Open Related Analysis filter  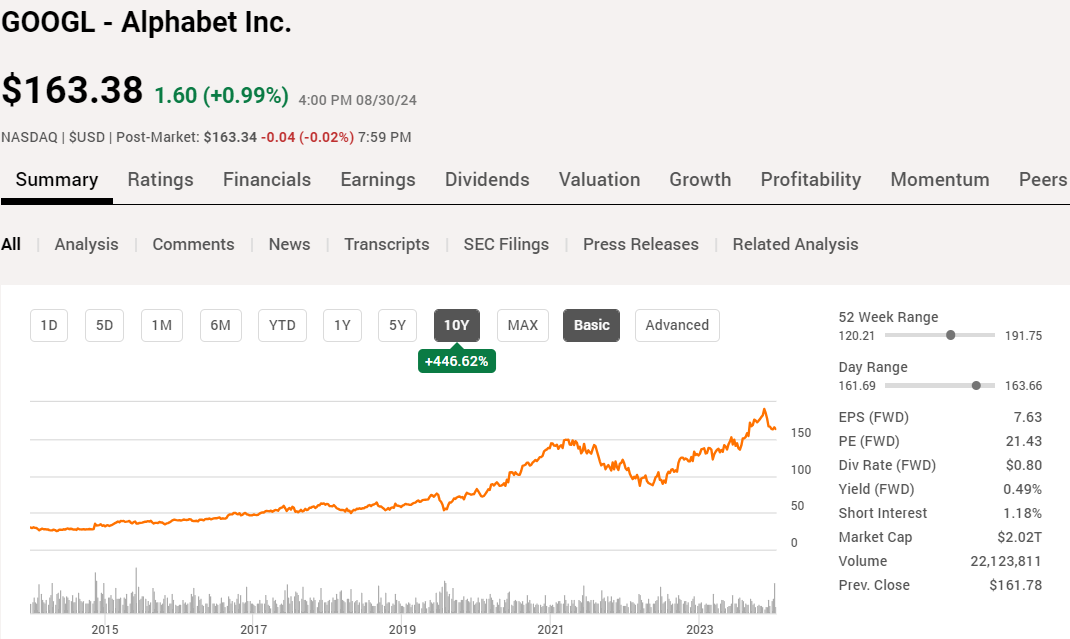(x=796, y=244)
